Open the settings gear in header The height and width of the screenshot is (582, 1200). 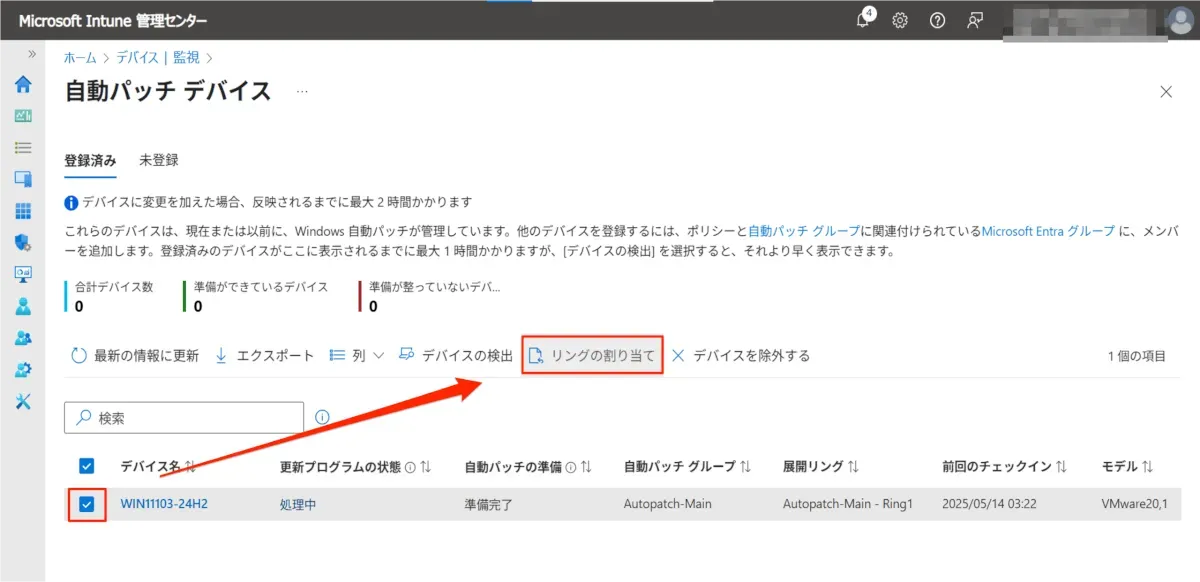pos(900,20)
